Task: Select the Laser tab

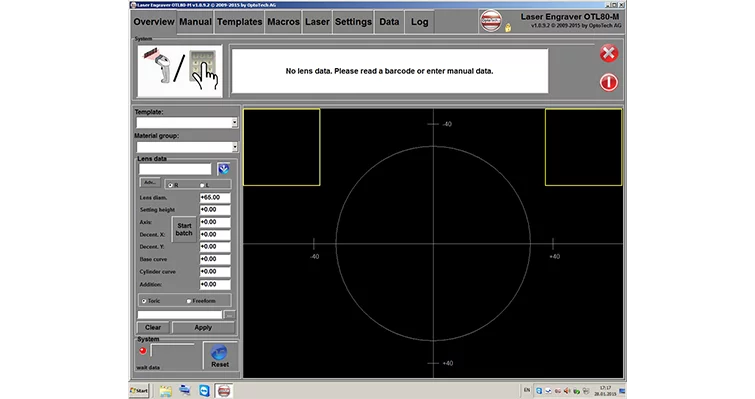Action: pos(317,22)
